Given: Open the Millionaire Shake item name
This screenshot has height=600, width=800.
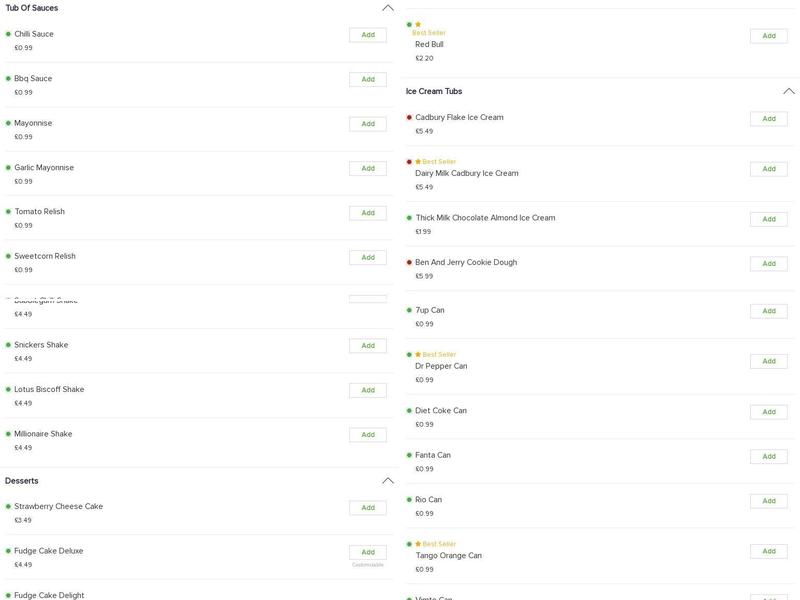Looking at the screenshot, I should (43, 434).
